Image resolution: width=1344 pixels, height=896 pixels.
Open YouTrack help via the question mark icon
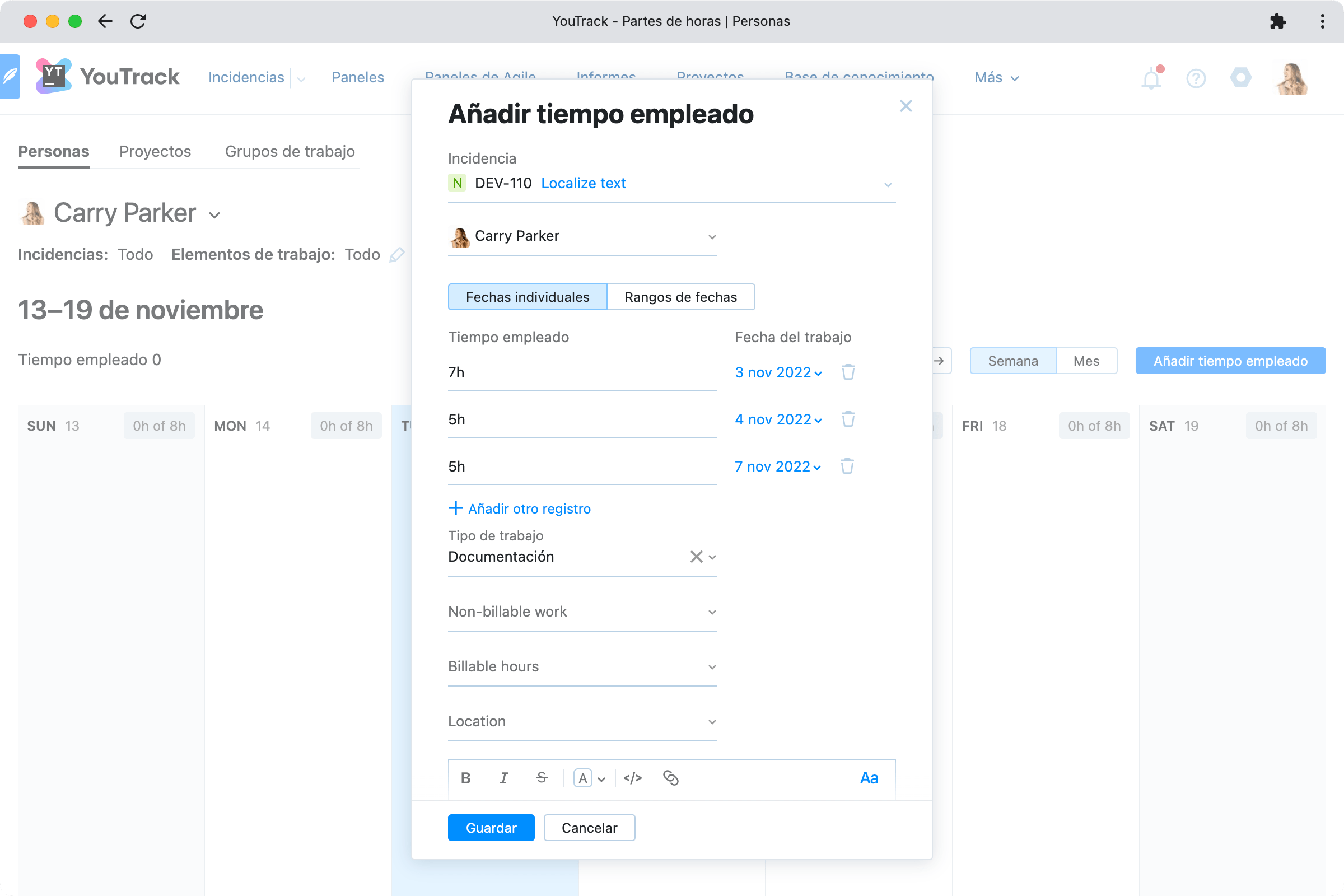coord(1196,78)
